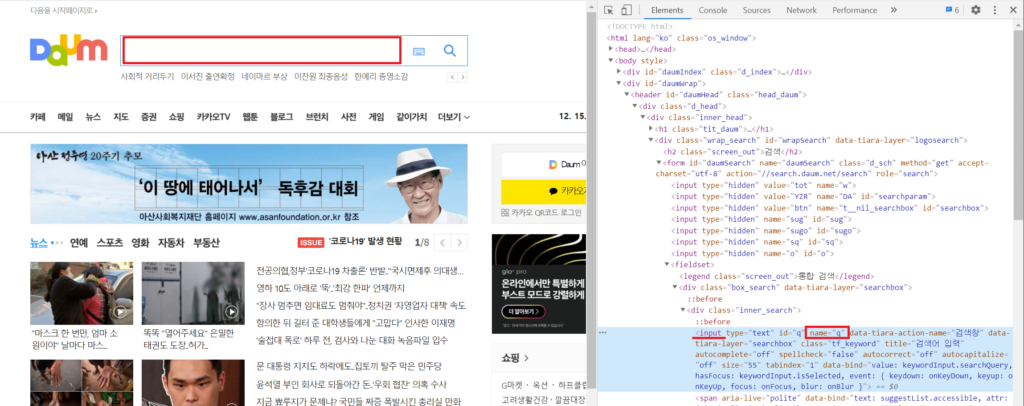Click the yellow Kakao login button

pos(543,191)
